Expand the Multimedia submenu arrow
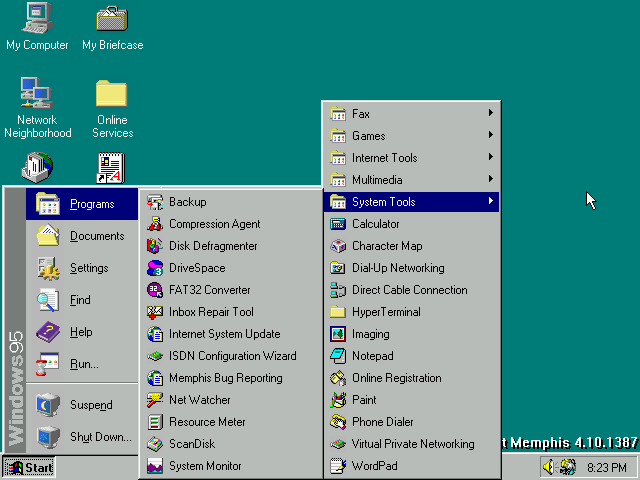This screenshot has width=640, height=480. [491, 179]
